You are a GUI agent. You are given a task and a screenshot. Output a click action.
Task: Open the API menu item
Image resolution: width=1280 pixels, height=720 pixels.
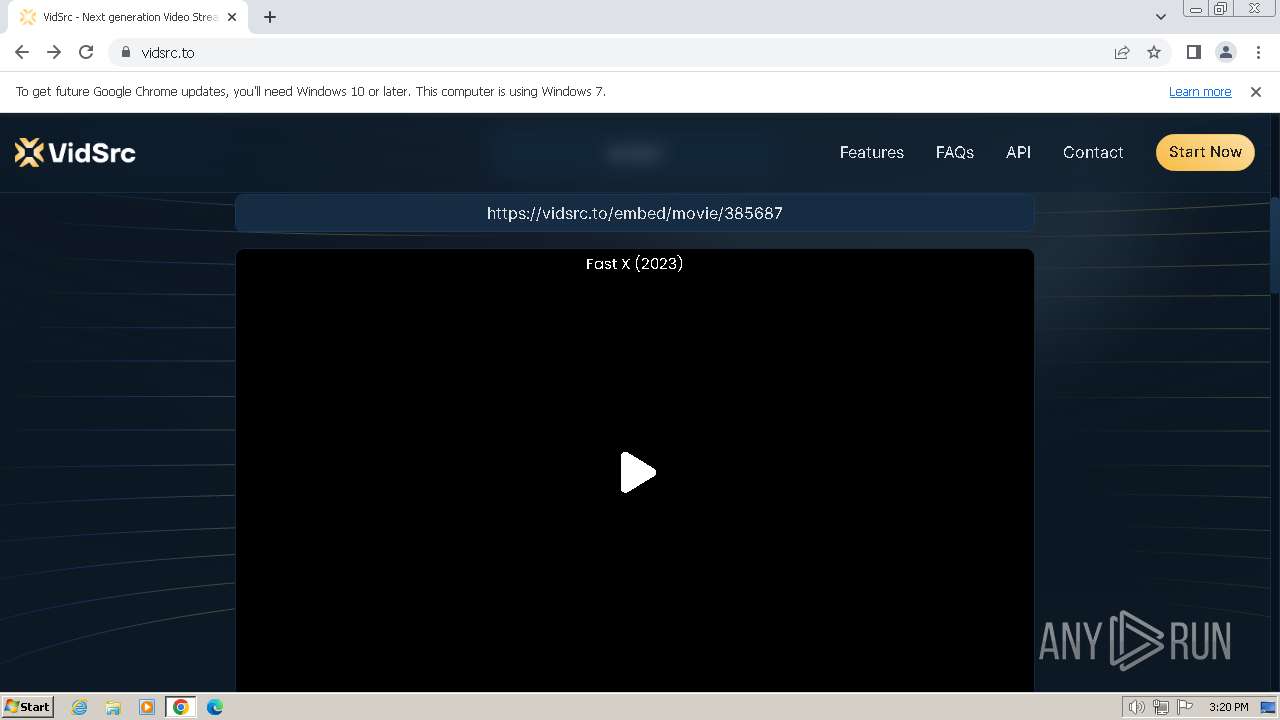pos(1018,152)
